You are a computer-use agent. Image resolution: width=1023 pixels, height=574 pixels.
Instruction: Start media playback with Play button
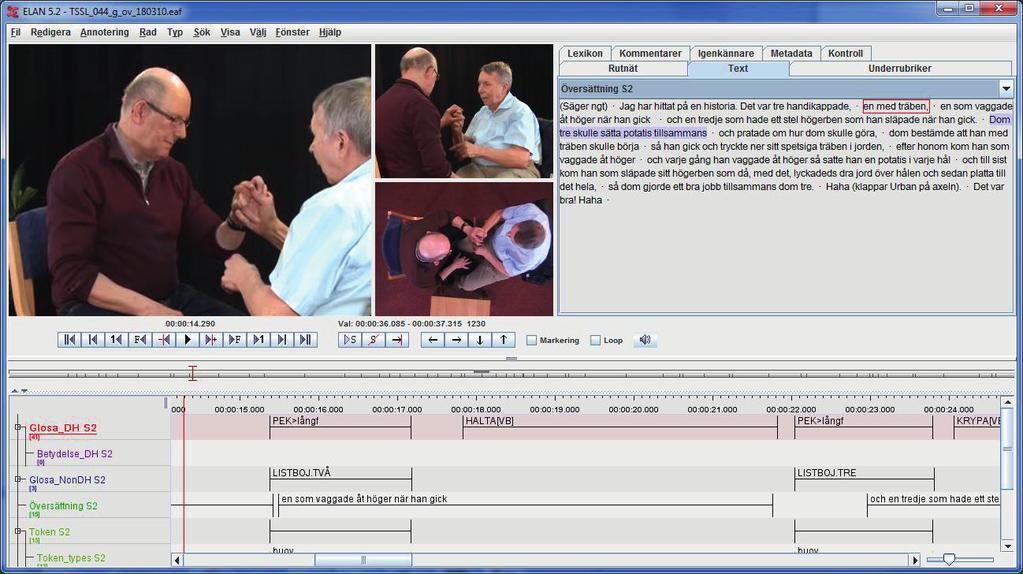tap(187, 340)
